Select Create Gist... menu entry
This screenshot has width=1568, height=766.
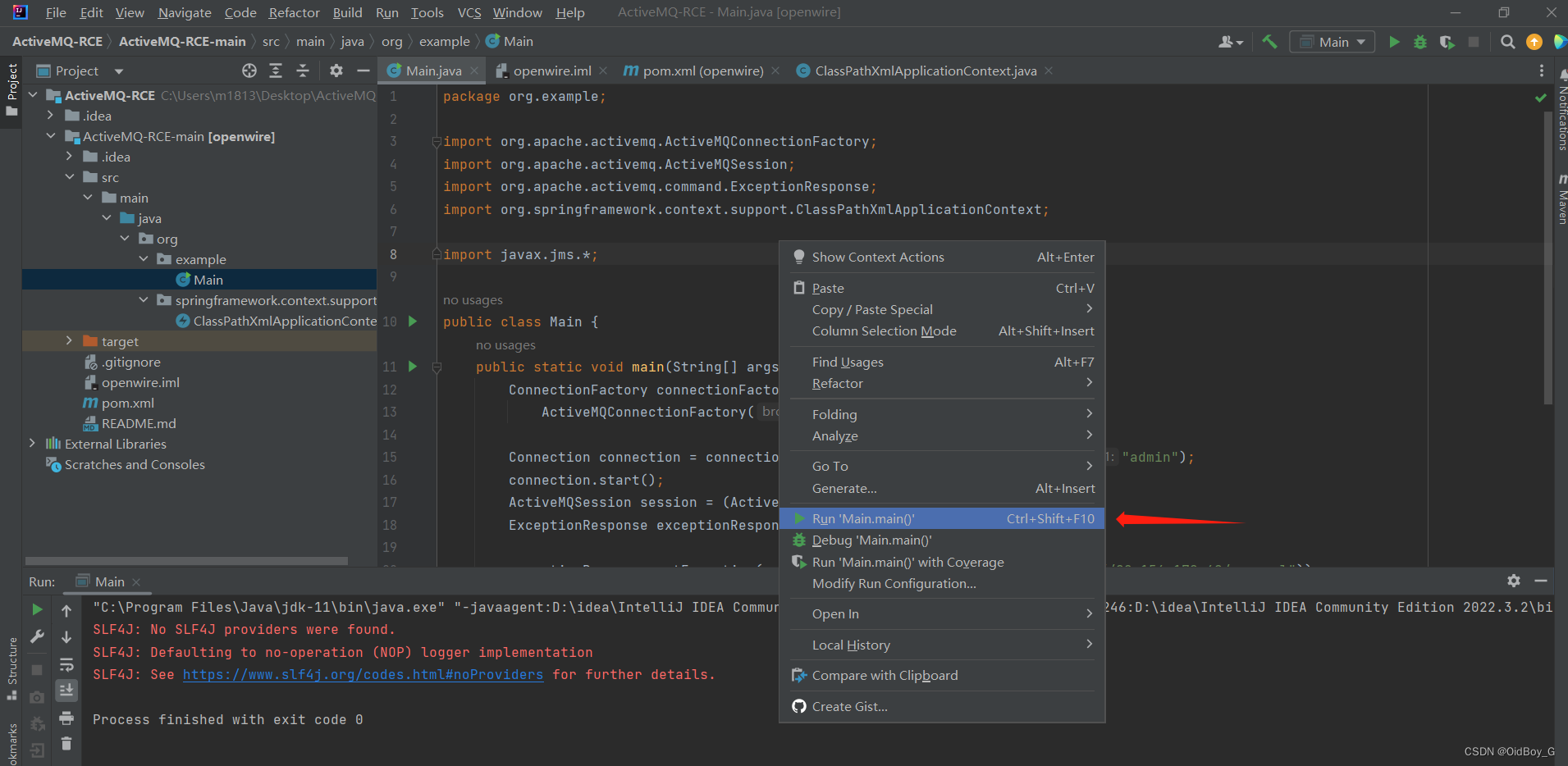click(942, 706)
